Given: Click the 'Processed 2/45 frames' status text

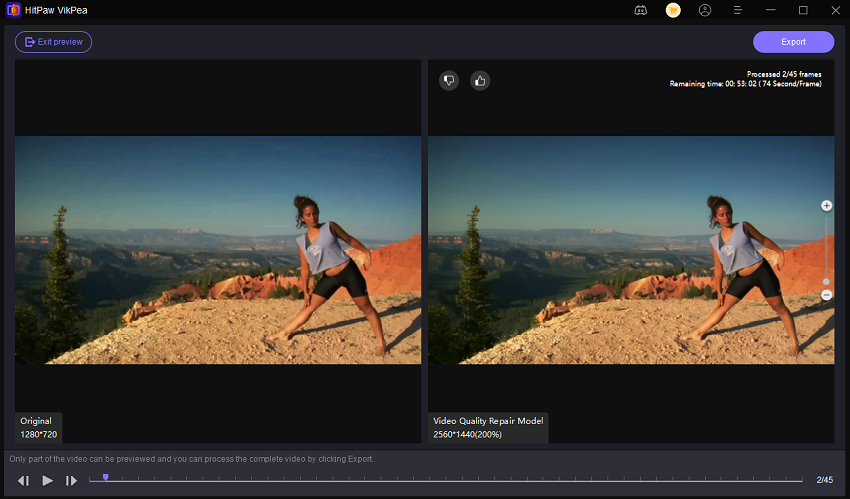Looking at the screenshot, I should point(784,74).
